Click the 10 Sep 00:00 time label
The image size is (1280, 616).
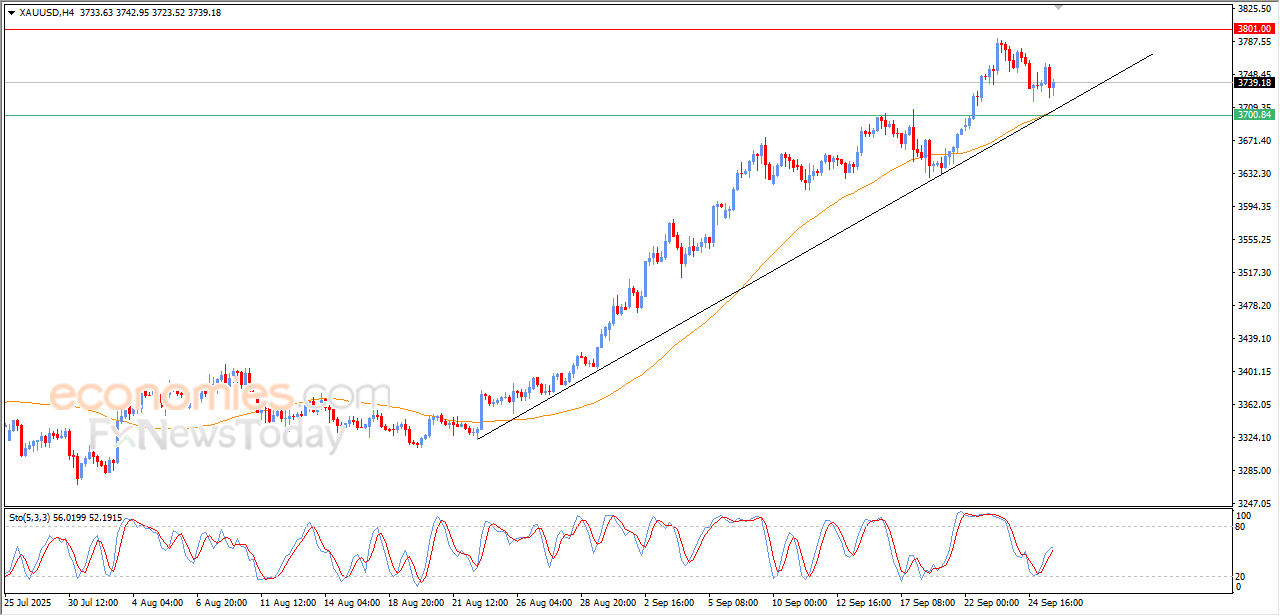coord(800,603)
